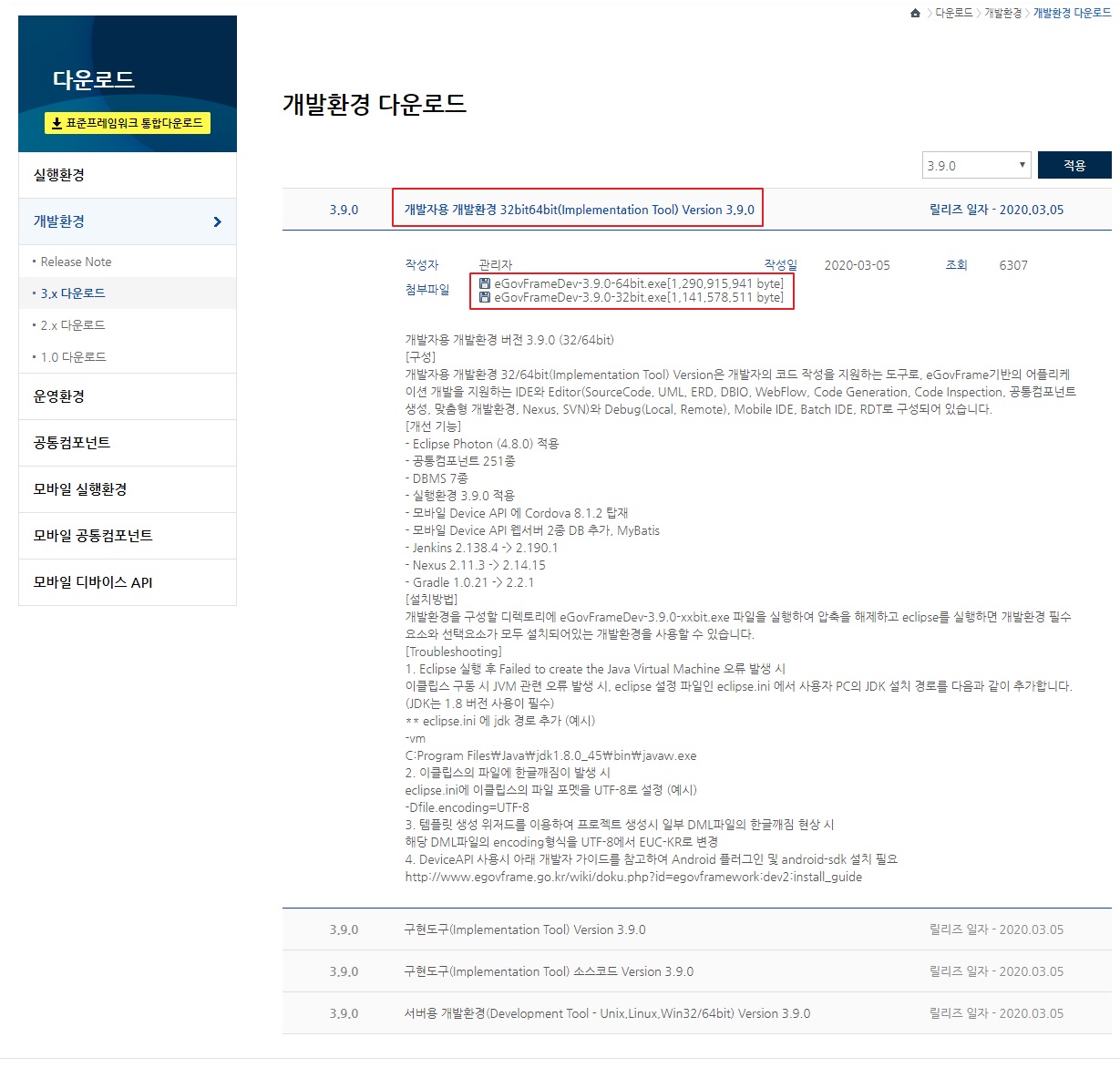
Task: Go to 모바일 실행환경 menu
Action: (x=80, y=489)
